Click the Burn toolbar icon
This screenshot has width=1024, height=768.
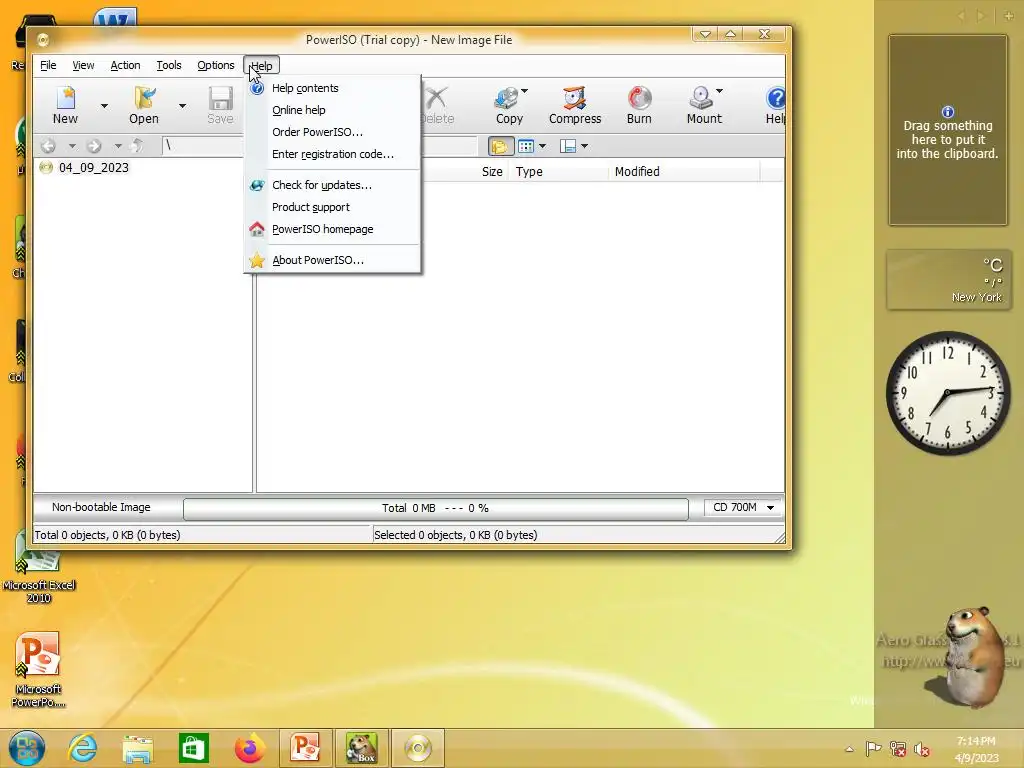point(639,104)
